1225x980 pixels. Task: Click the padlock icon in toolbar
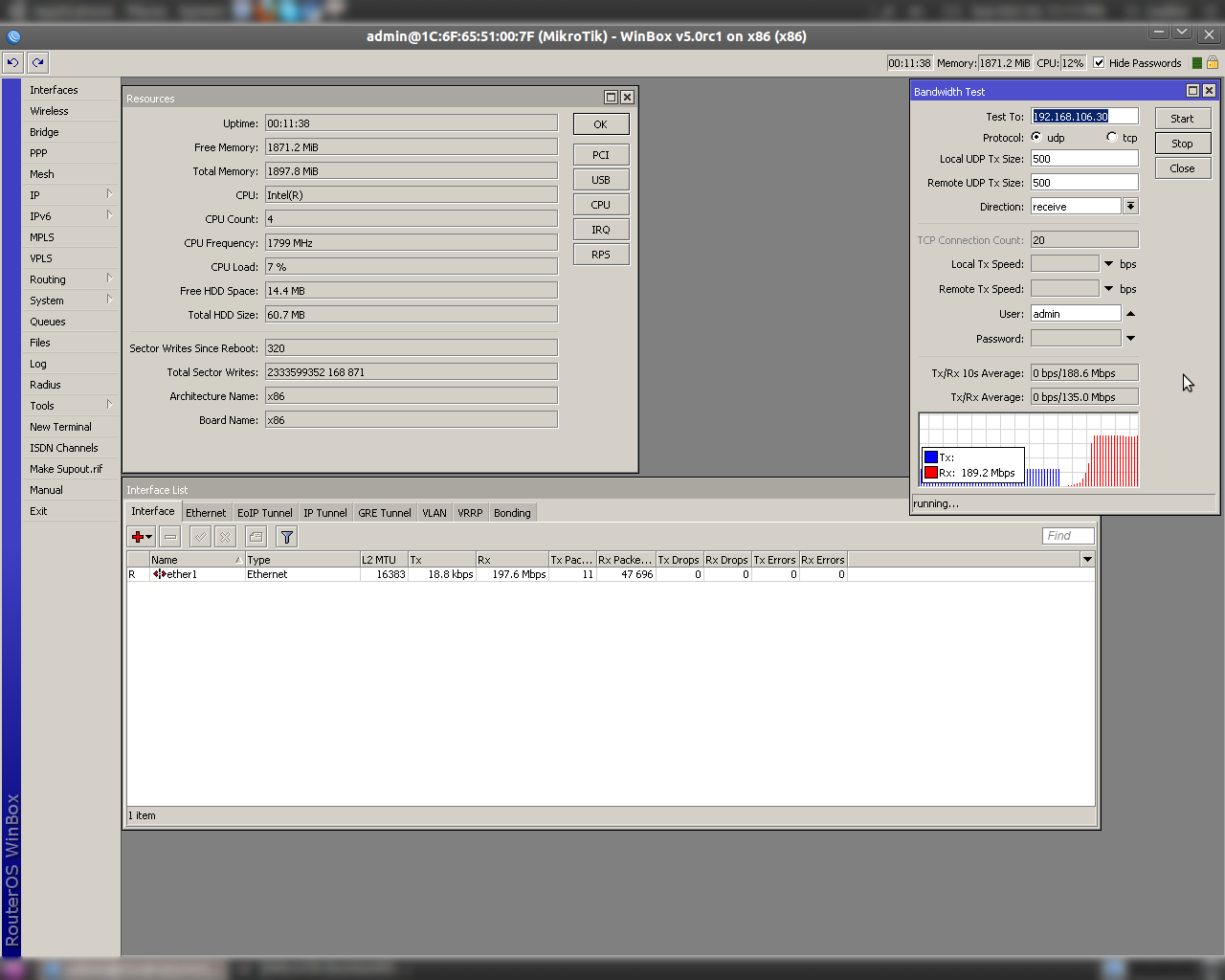coord(1213,63)
